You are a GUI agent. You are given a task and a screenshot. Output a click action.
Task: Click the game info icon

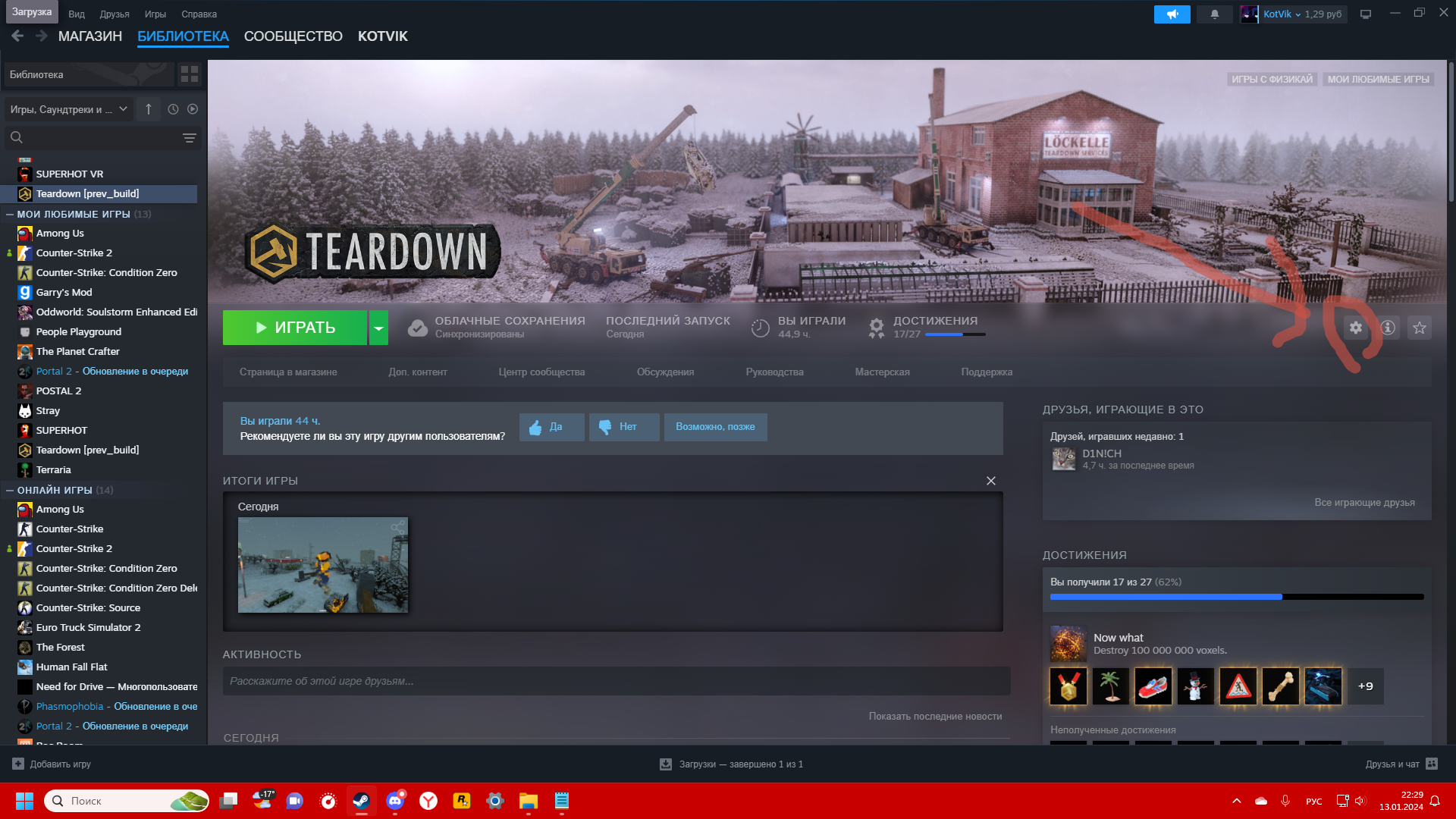point(1388,328)
